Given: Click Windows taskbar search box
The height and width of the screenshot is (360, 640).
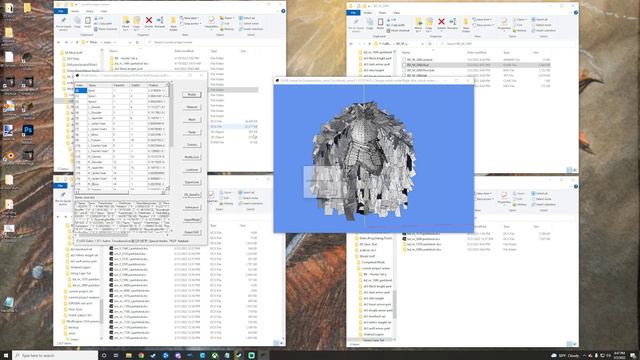Looking at the screenshot, I should (55, 356).
